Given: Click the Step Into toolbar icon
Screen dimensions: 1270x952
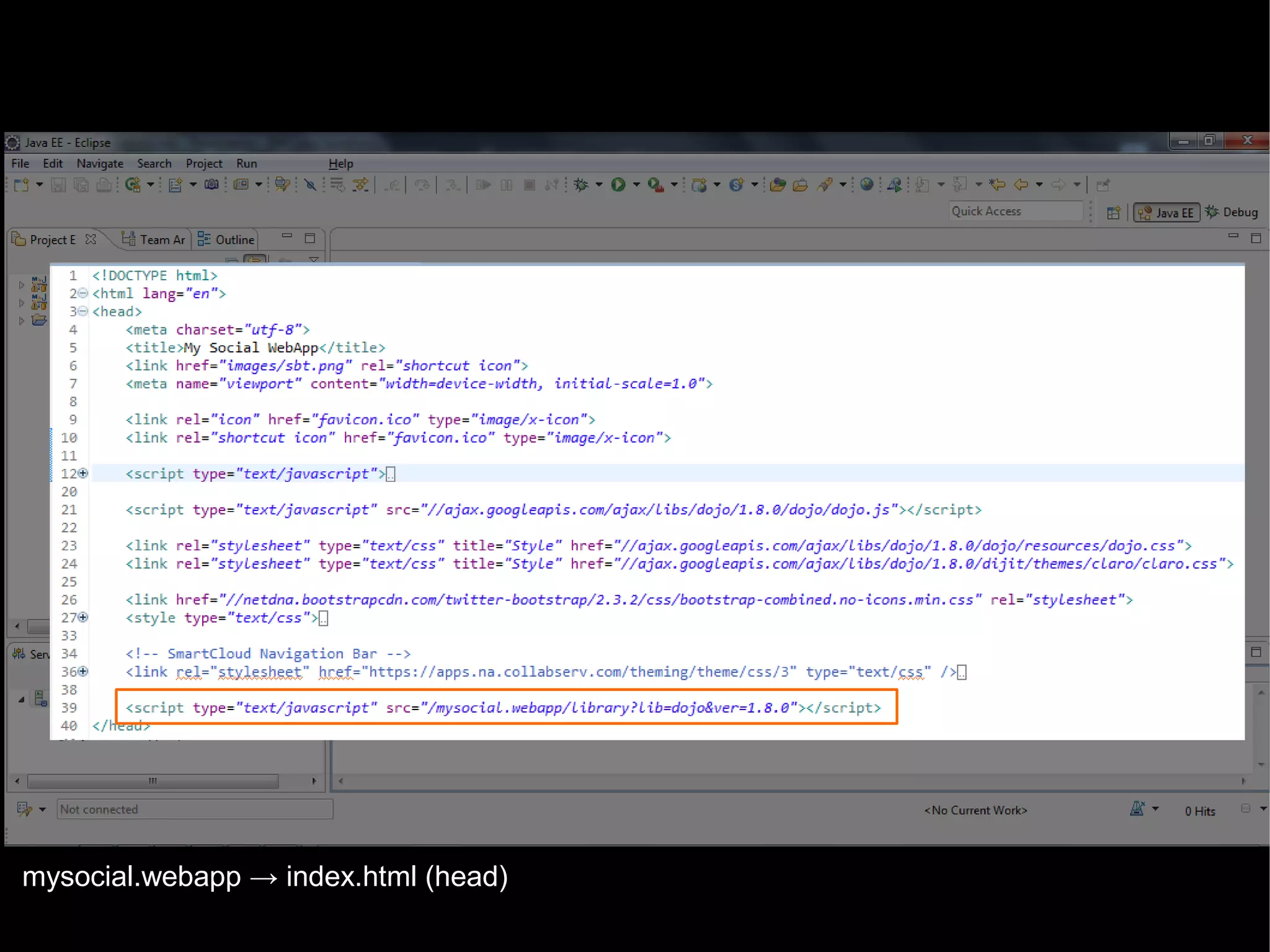Looking at the screenshot, I should [453, 185].
